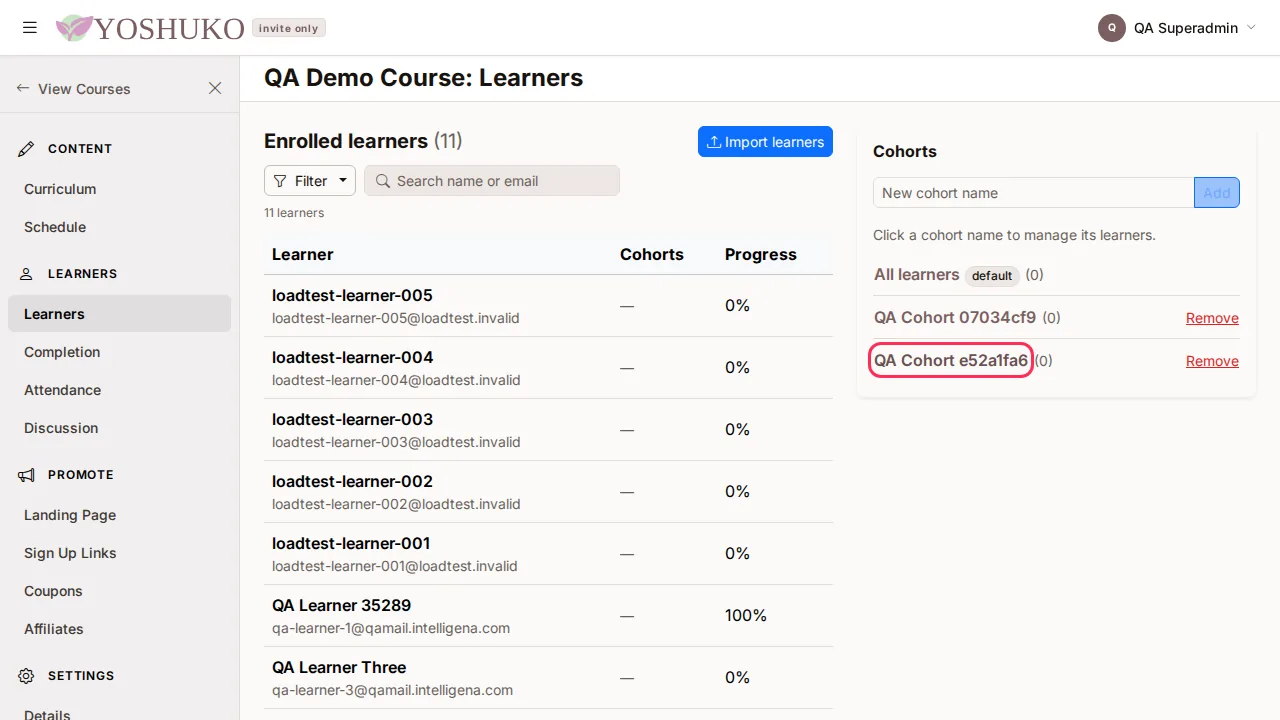Open the hamburger navigation menu

pyautogui.click(x=30, y=28)
